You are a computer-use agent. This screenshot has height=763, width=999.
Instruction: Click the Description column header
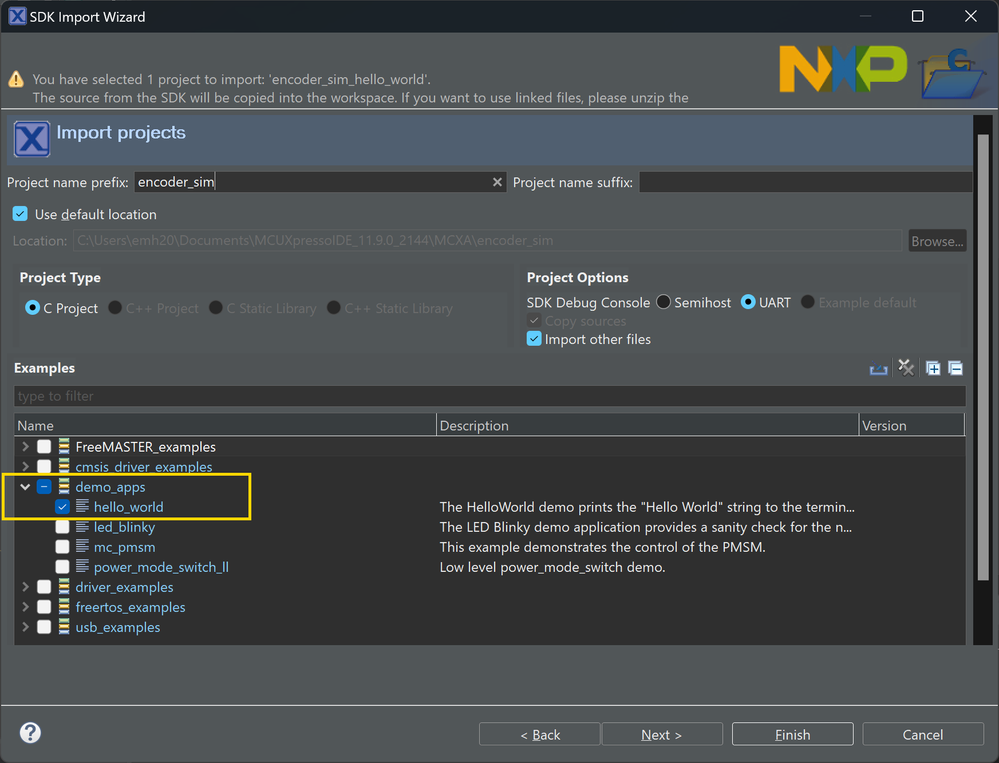(x=647, y=425)
